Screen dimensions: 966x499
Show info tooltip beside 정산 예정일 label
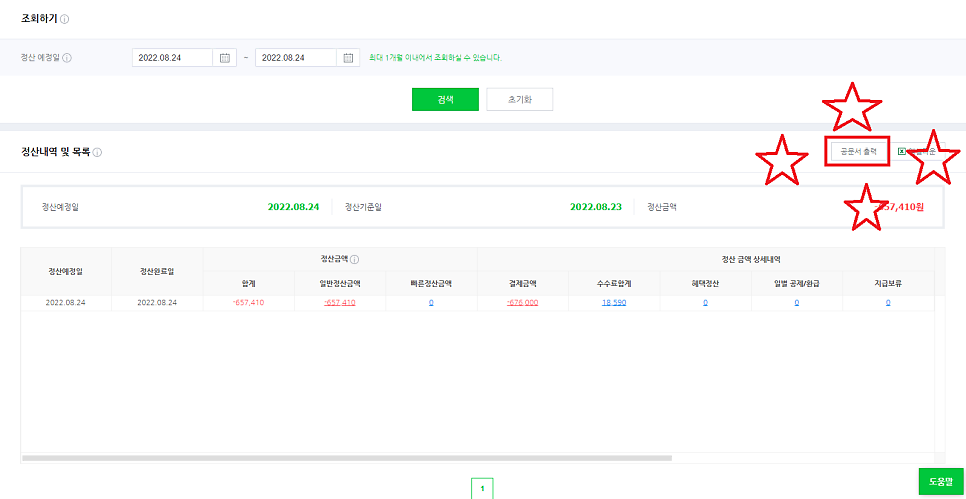point(67,58)
